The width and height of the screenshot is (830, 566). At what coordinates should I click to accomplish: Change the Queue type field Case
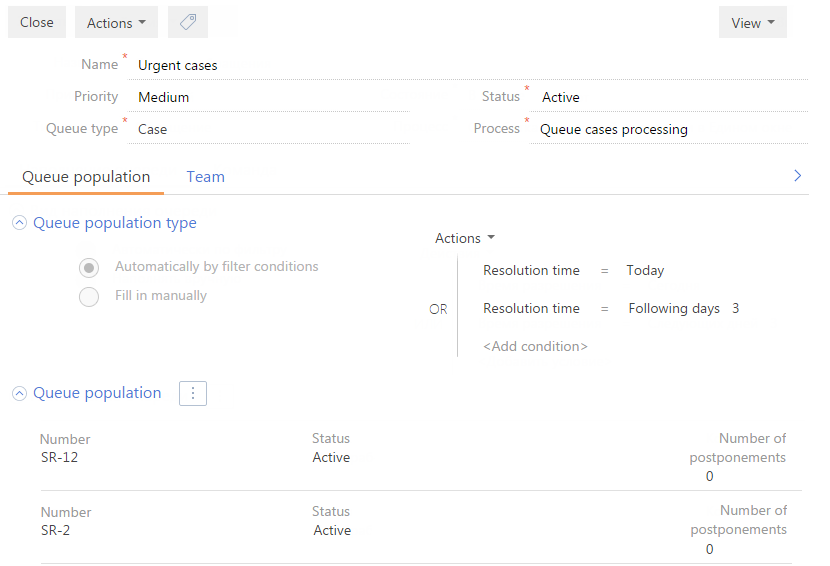269,129
